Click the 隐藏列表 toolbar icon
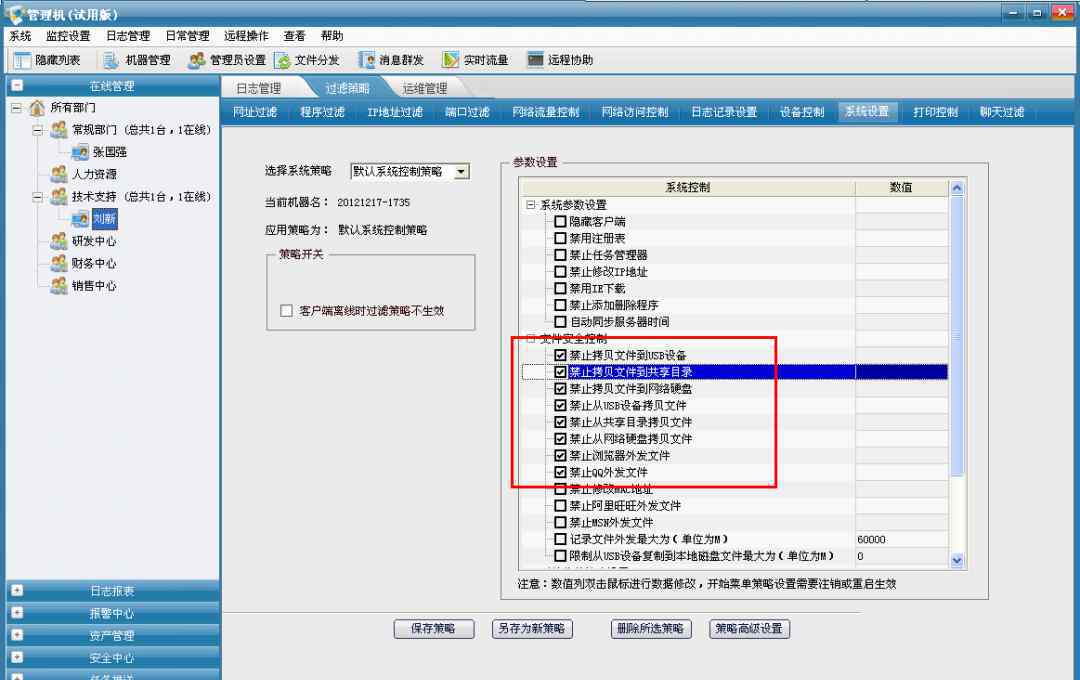The height and width of the screenshot is (680, 1080). click(x=24, y=60)
